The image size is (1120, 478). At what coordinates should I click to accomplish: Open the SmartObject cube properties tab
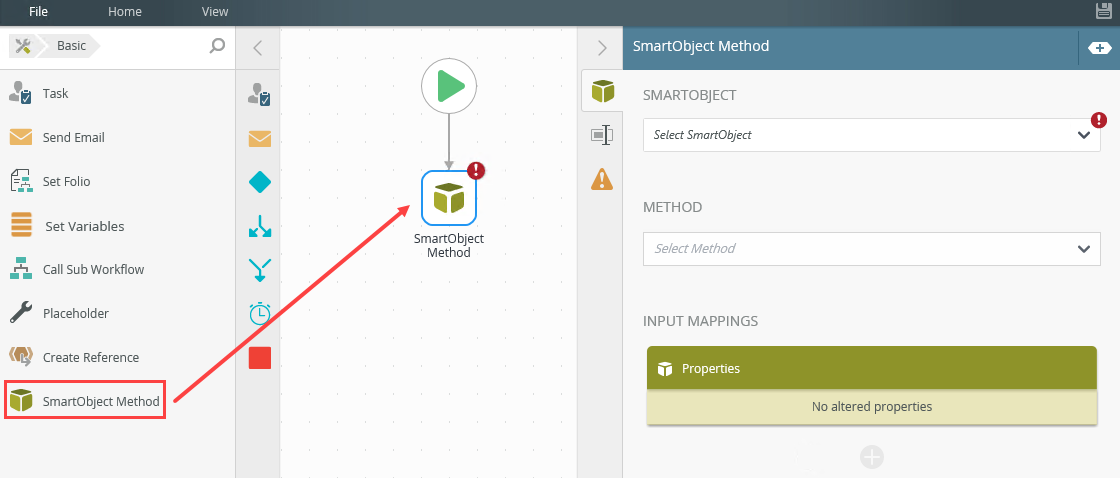point(602,91)
